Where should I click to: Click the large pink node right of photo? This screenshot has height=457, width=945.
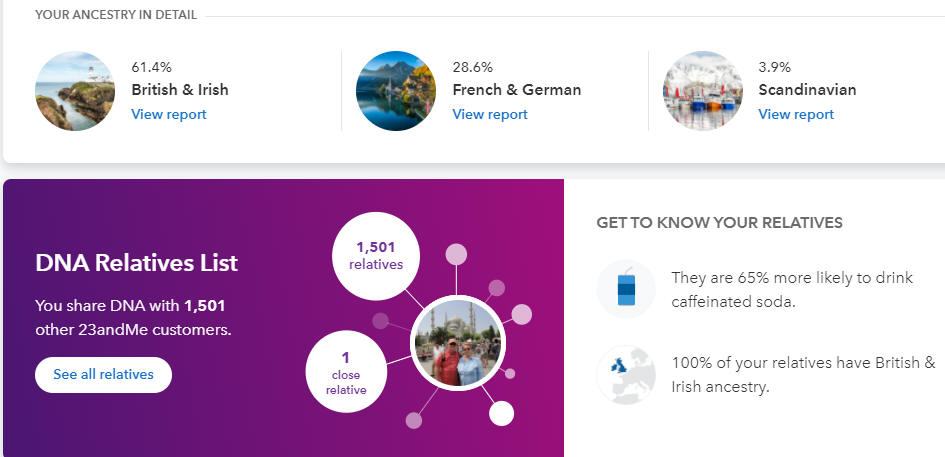(522, 314)
